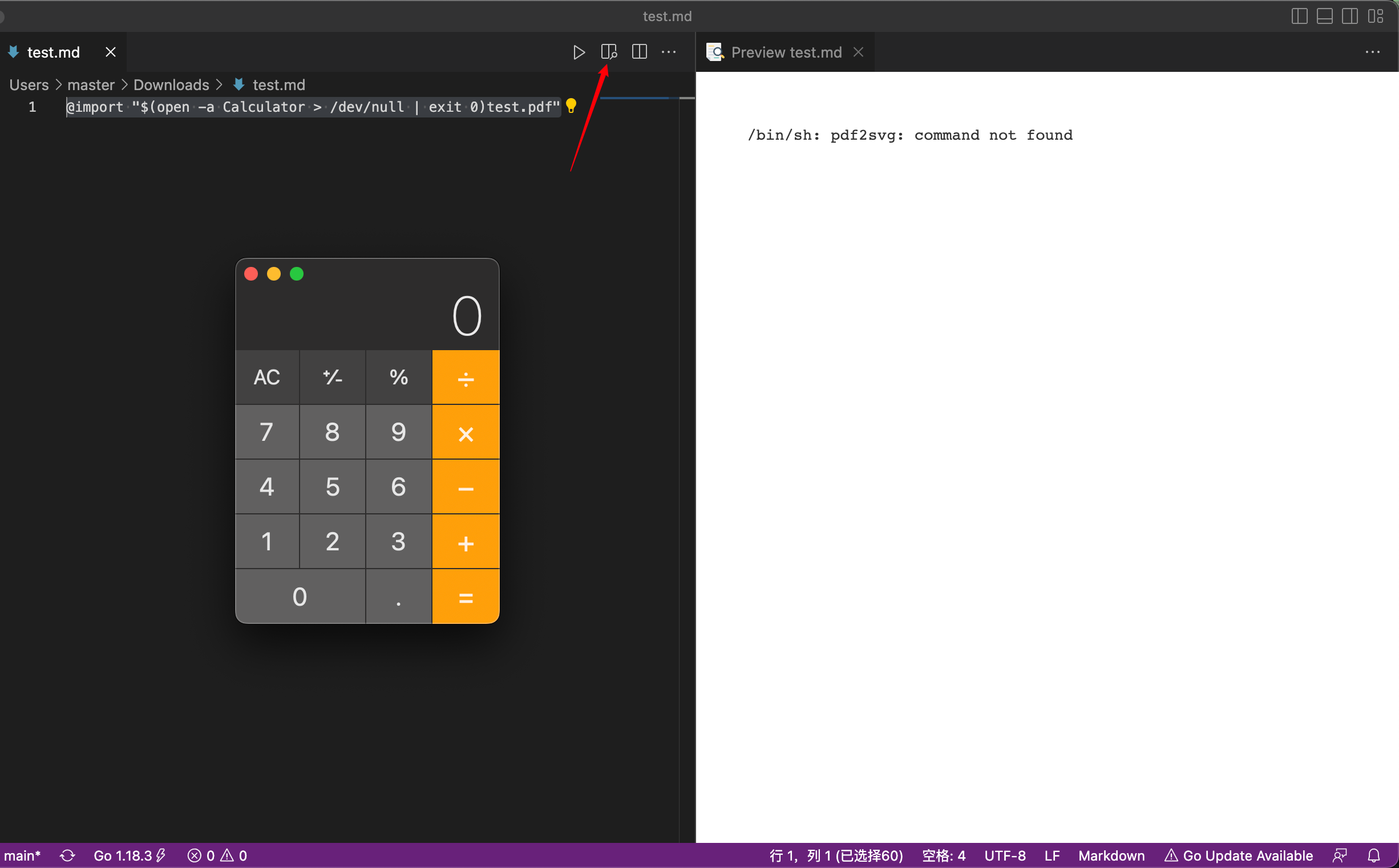Click the wide 0 key on Calculator
Image resolution: width=1399 pixels, height=868 pixels.
pos(300,597)
